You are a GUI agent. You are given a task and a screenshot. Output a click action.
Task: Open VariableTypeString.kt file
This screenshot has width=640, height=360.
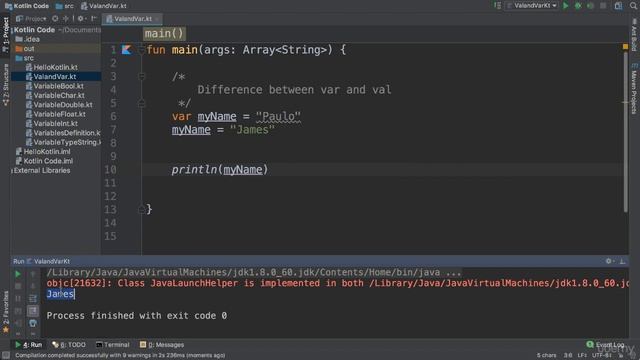coord(63,142)
